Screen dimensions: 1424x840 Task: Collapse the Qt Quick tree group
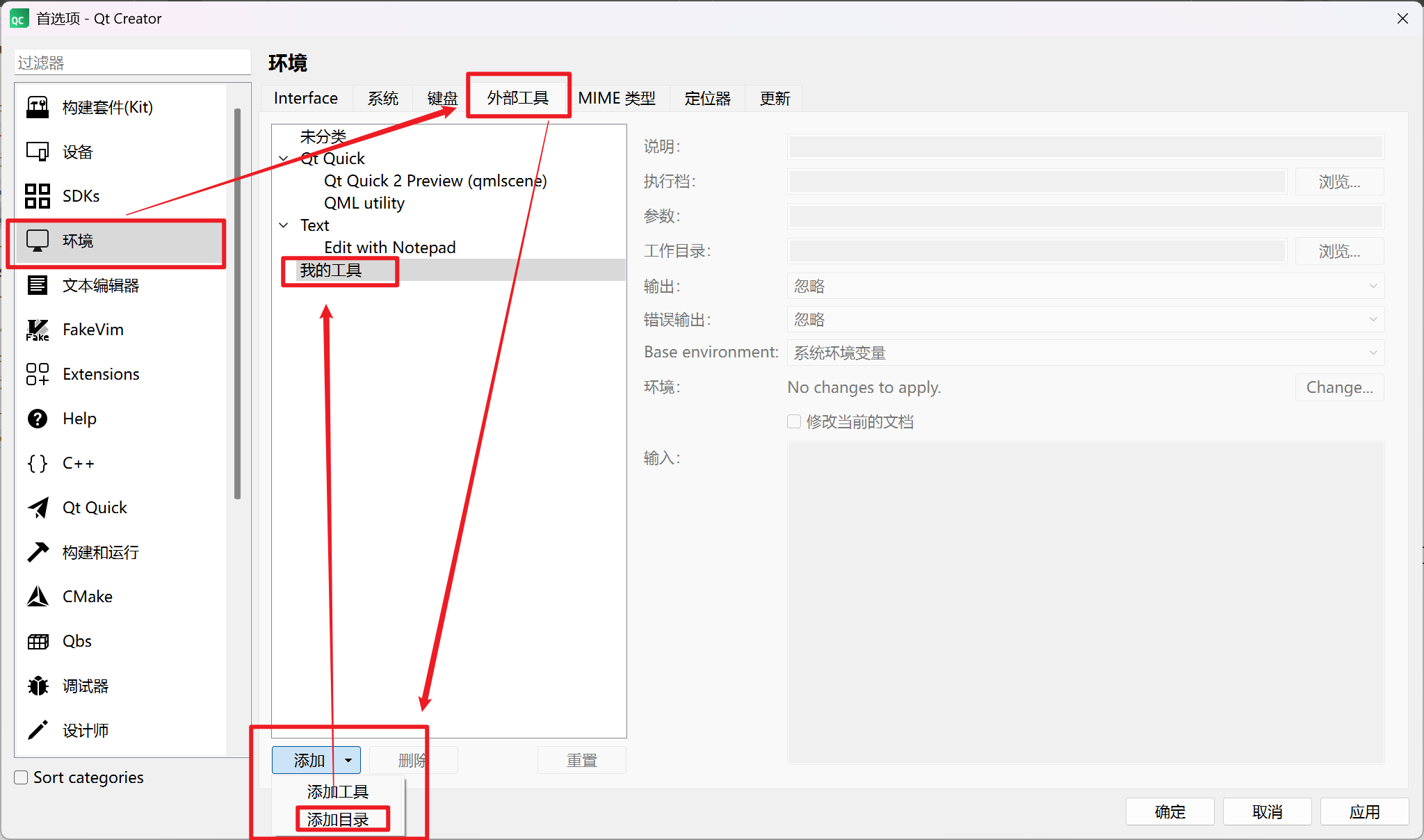pyautogui.click(x=284, y=159)
